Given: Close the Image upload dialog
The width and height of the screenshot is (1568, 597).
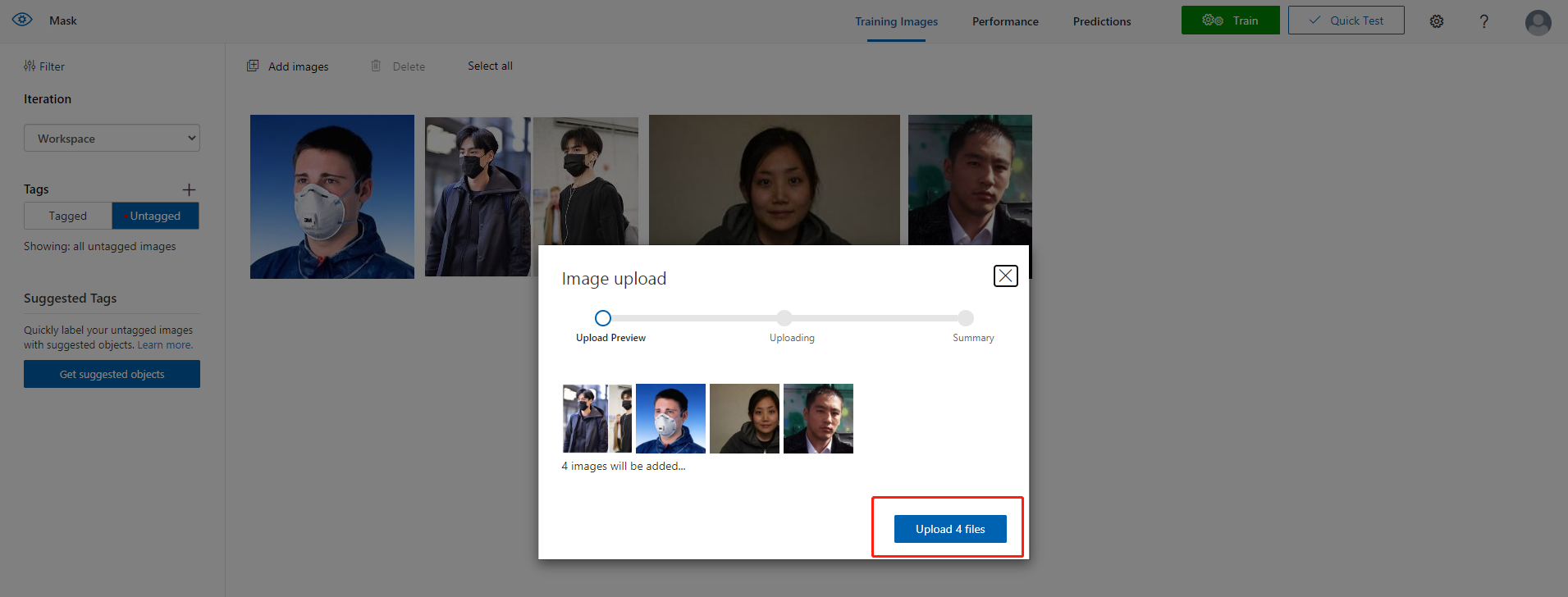Looking at the screenshot, I should [1005, 276].
